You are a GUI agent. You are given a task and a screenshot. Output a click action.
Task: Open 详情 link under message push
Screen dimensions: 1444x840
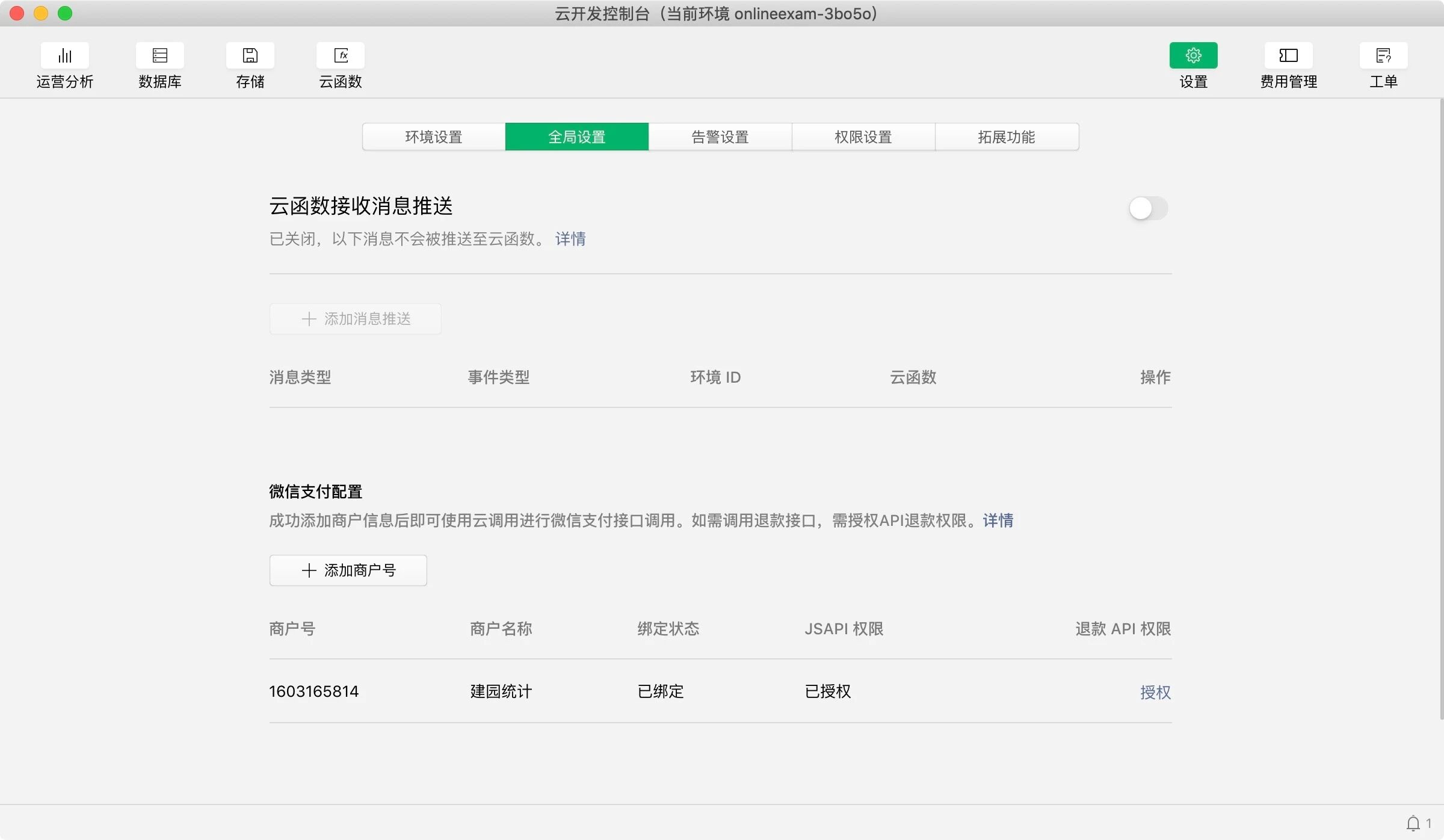pos(570,239)
